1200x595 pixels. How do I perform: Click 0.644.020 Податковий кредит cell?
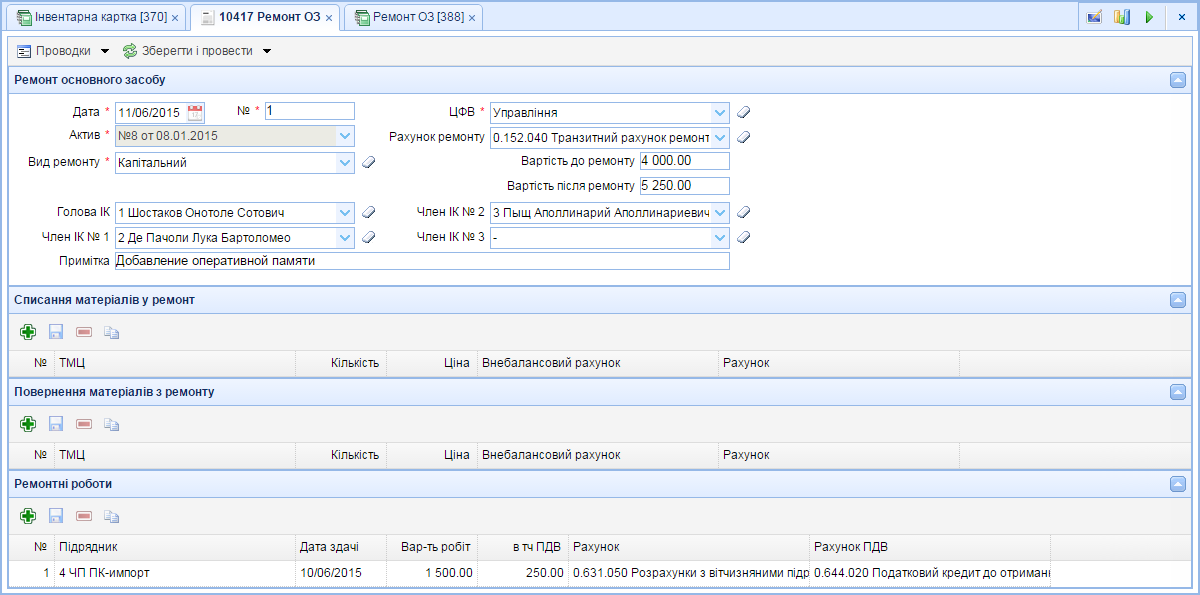point(930,573)
